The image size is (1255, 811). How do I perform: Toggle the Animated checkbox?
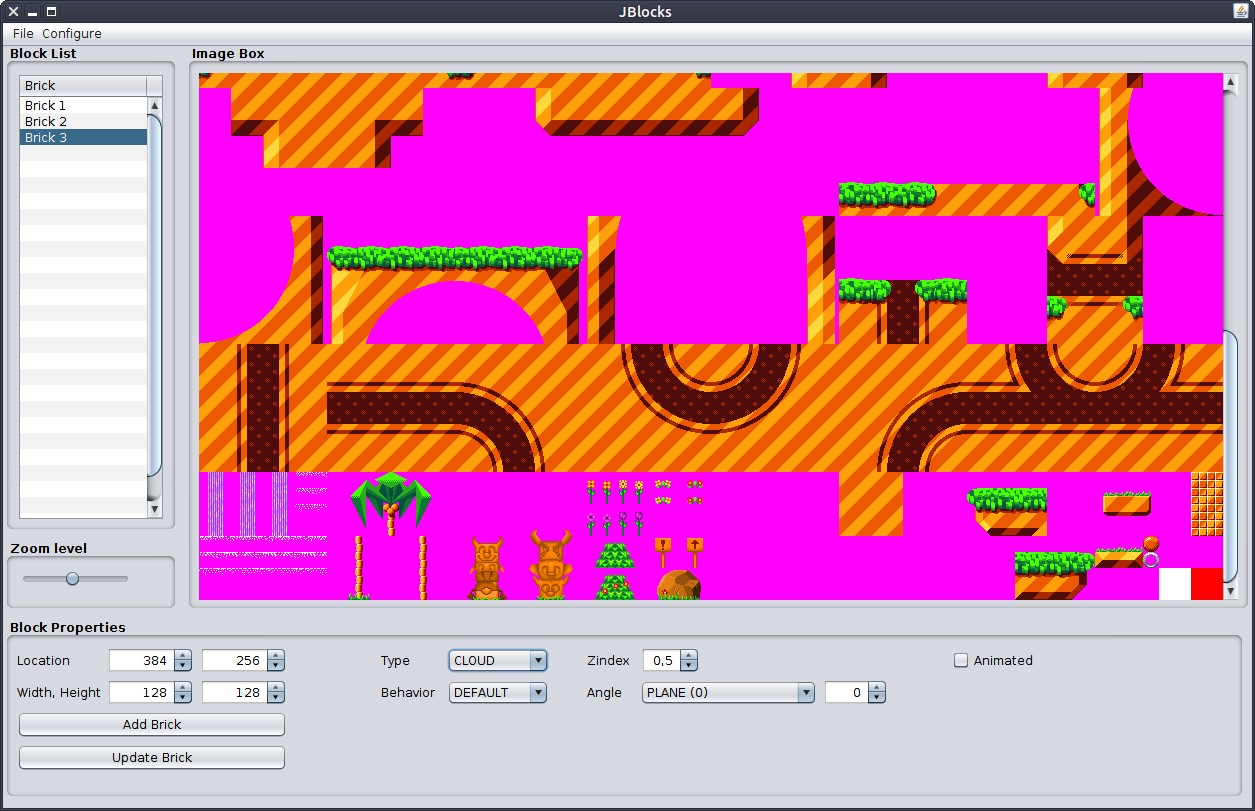pyautogui.click(x=961, y=660)
